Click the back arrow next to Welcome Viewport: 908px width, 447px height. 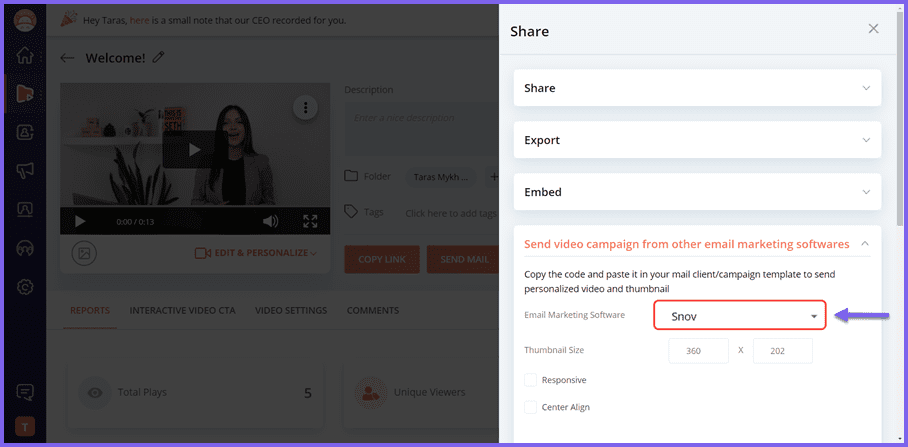pyautogui.click(x=67, y=58)
